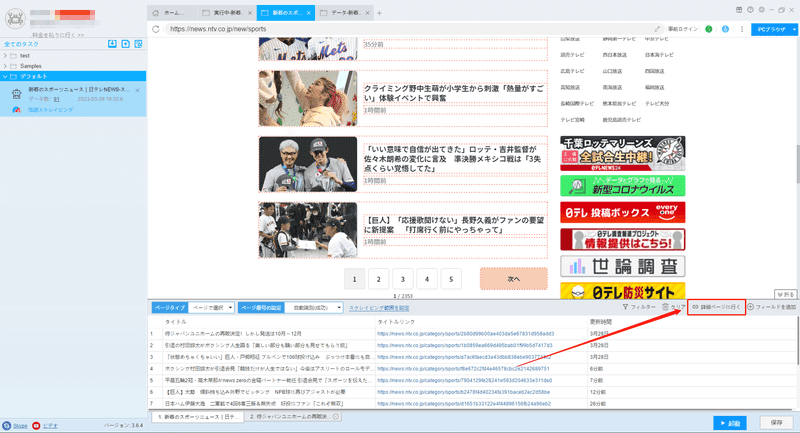800x433 pixels.
Task: Click the 詳細ページに行く button
Action: coord(716,307)
